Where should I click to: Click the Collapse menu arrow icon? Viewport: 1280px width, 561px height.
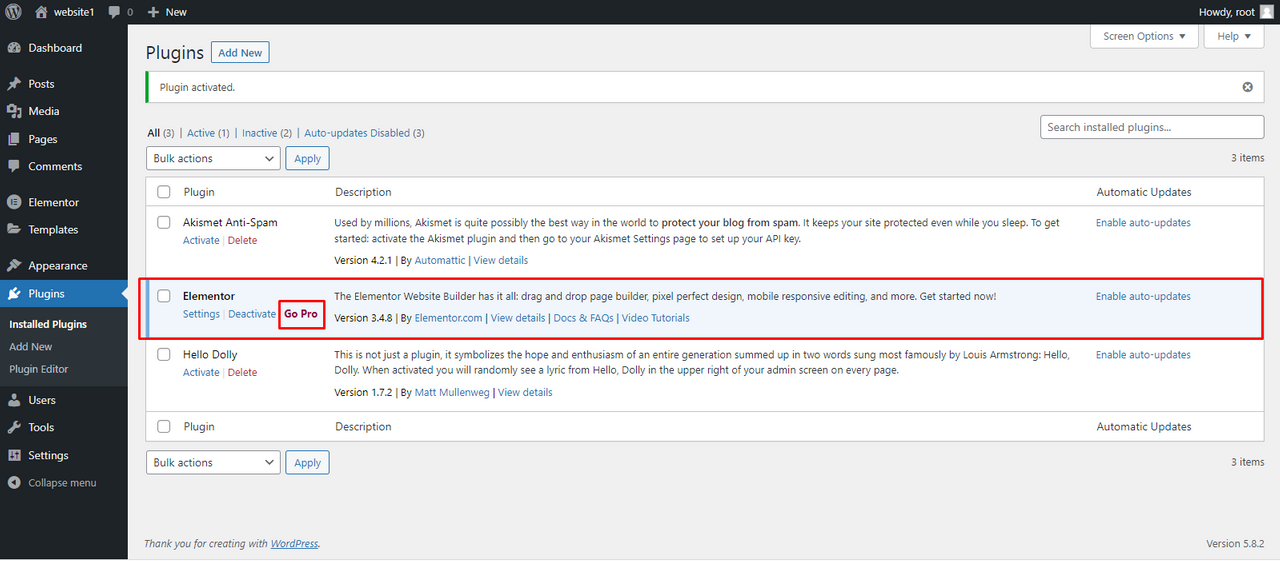(14, 482)
